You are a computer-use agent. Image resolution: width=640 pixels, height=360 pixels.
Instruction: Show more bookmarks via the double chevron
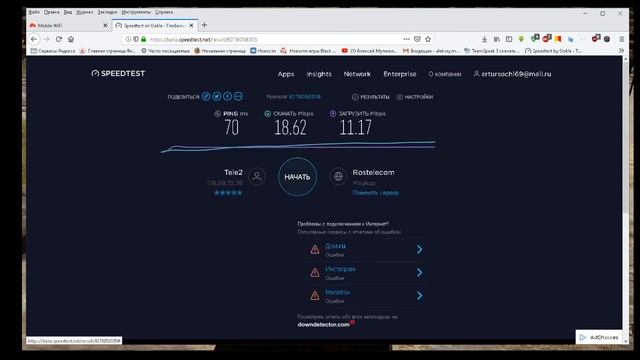coord(621,51)
